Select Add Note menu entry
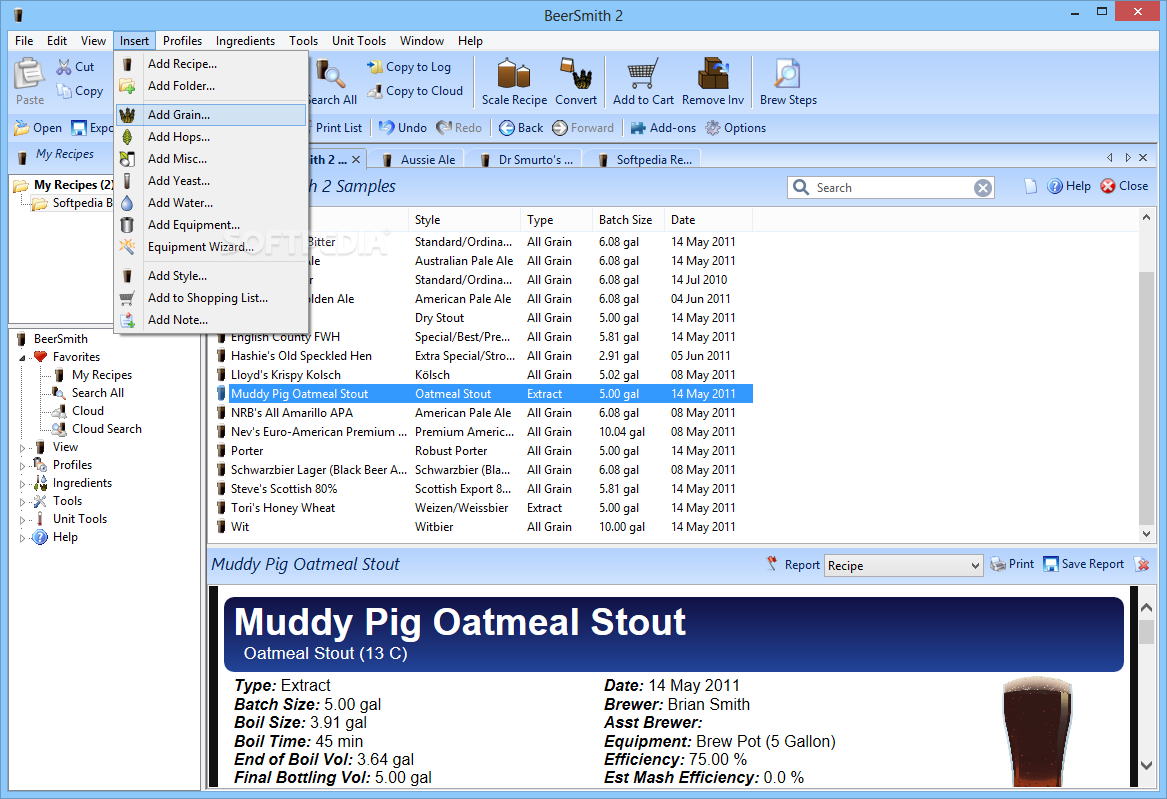The height and width of the screenshot is (799, 1167). (x=211, y=320)
